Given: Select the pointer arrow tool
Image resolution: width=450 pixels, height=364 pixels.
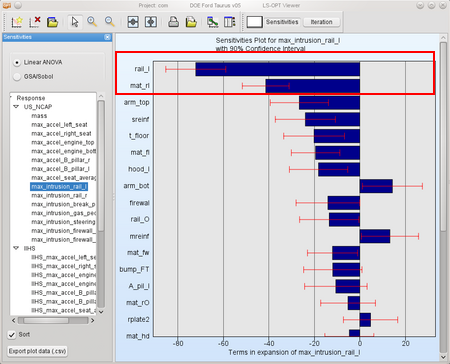Looking at the screenshot, I should (x=75, y=22).
